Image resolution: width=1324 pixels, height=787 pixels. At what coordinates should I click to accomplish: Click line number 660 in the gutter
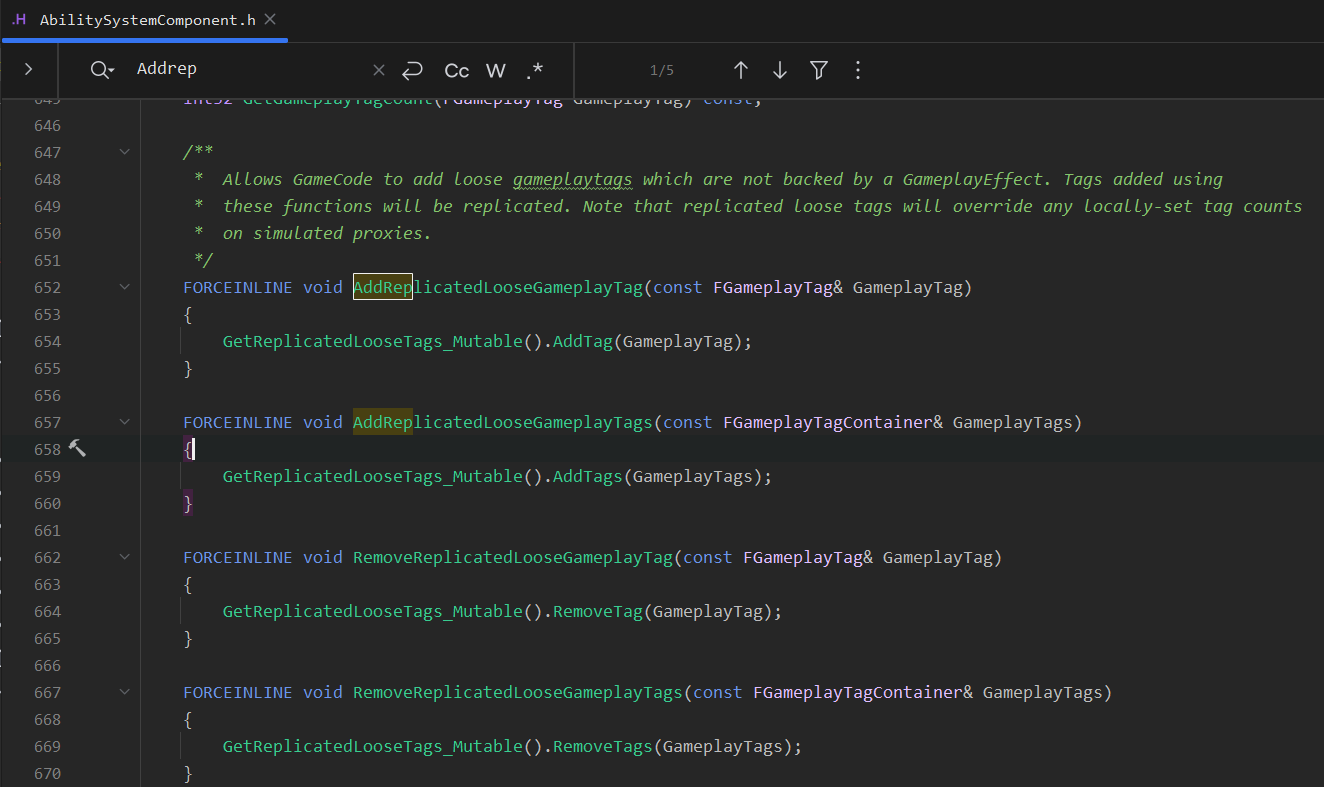coord(47,503)
